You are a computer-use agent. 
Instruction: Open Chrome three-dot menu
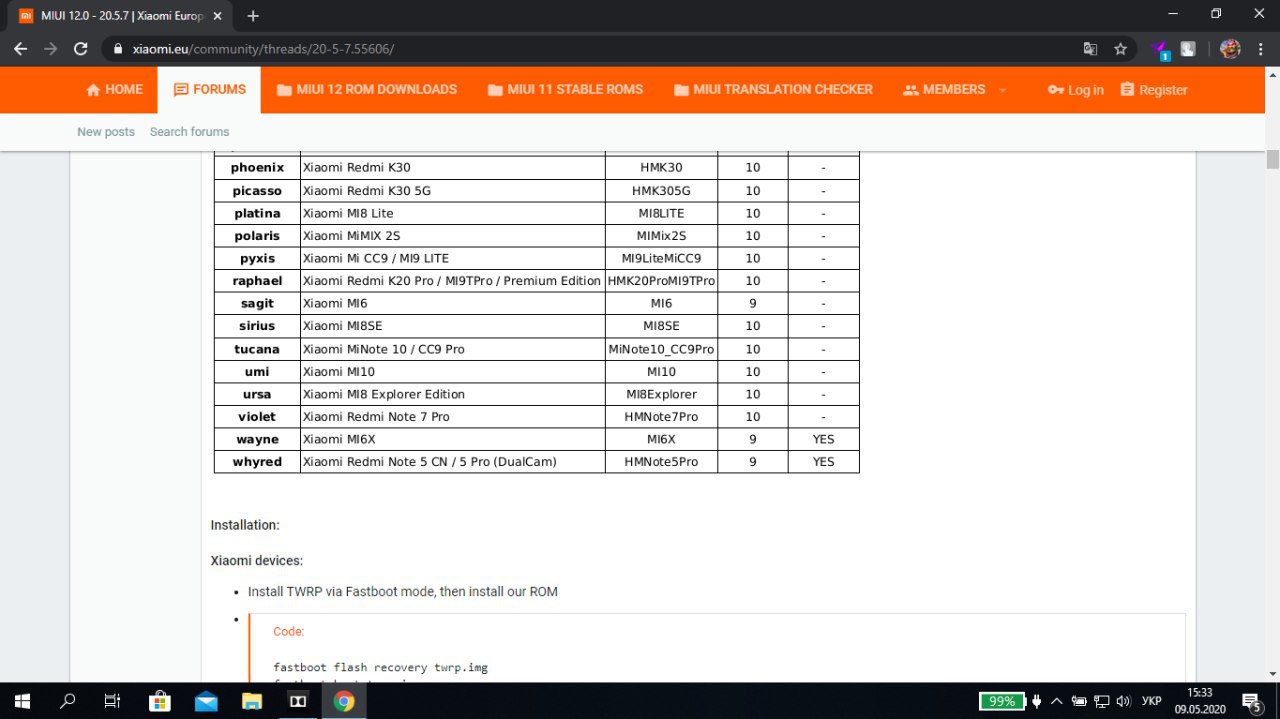1260,48
